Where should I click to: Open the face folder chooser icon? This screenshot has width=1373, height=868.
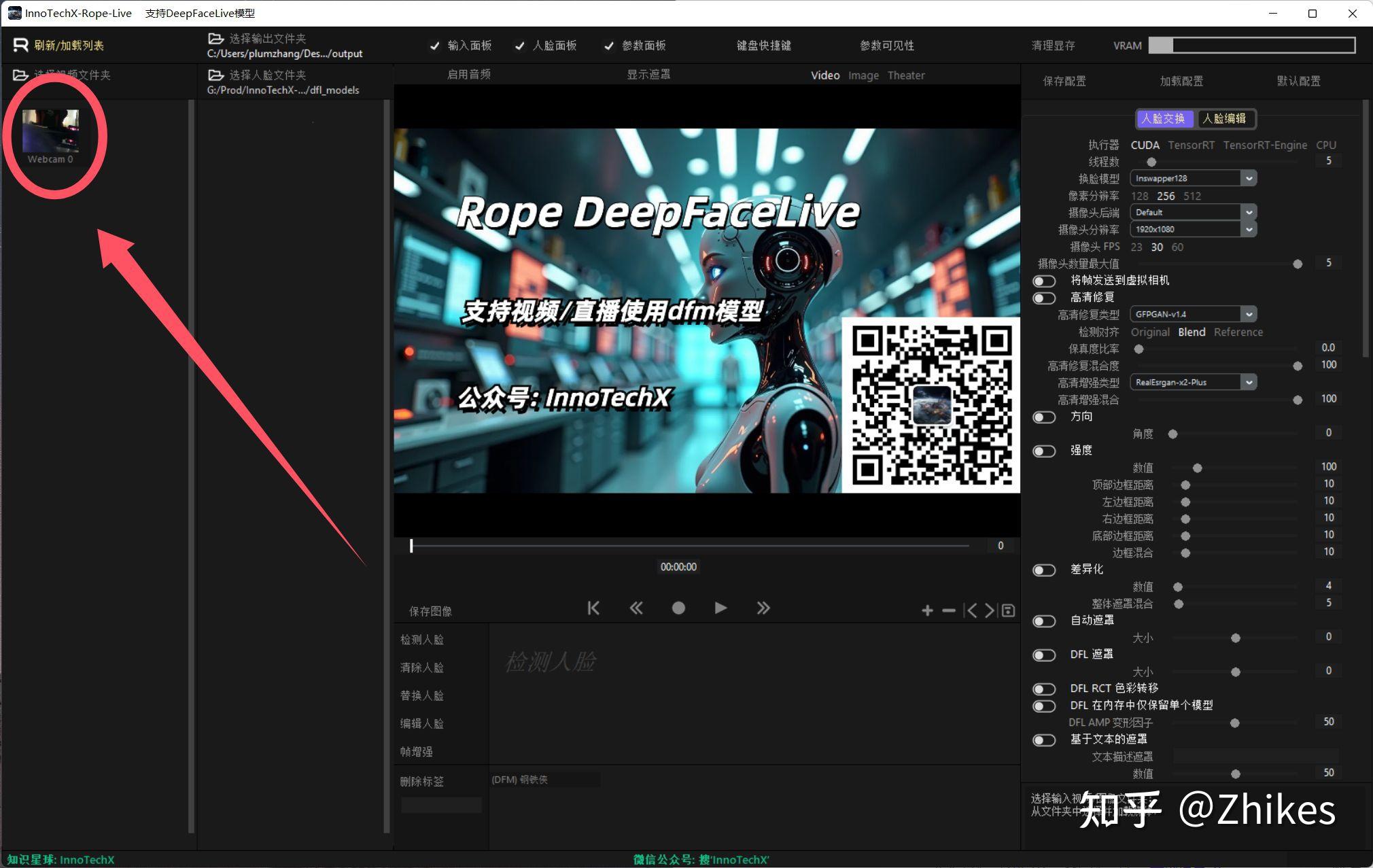pos(215,75)
